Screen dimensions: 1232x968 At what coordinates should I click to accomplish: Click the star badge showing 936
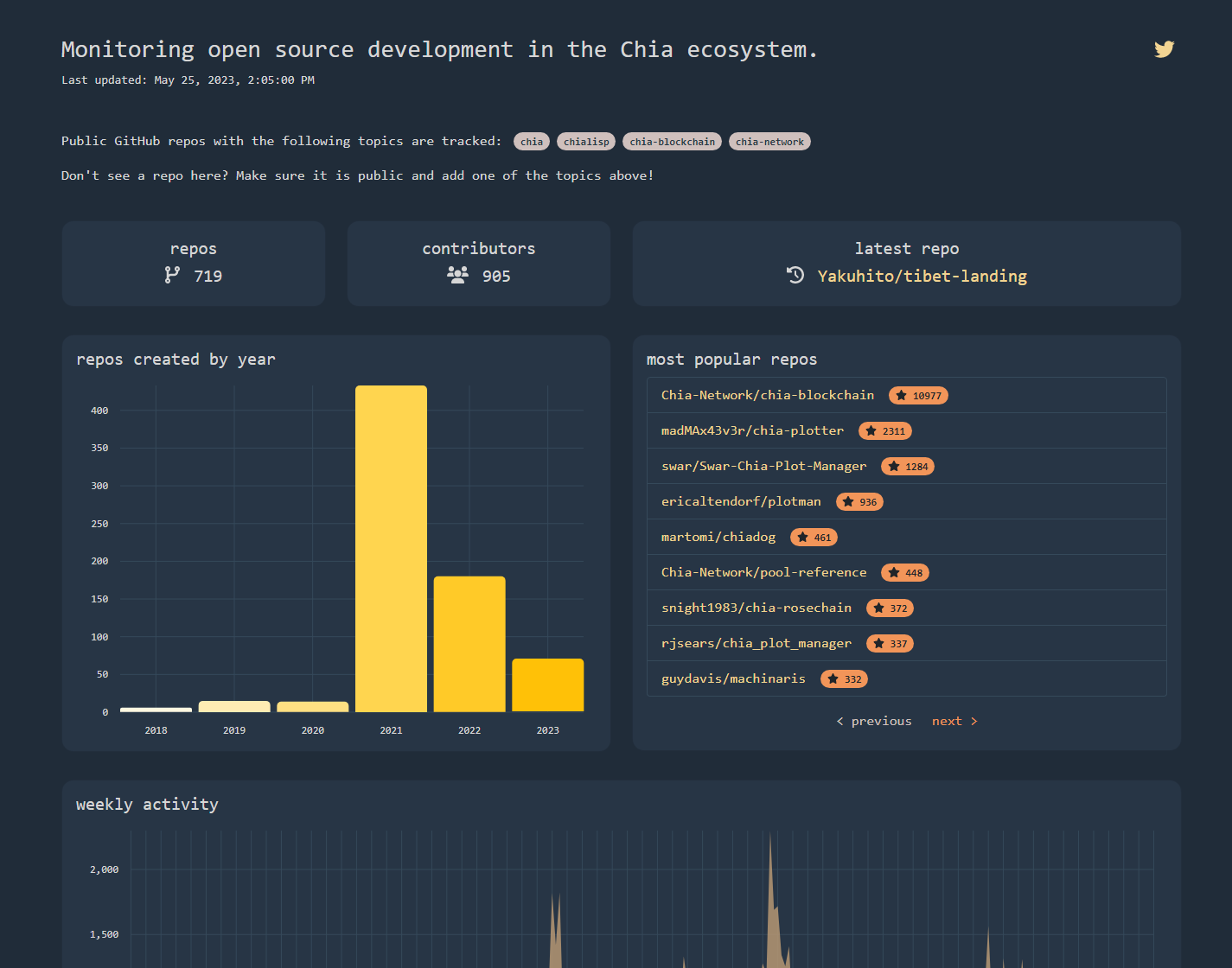(859, 502)
